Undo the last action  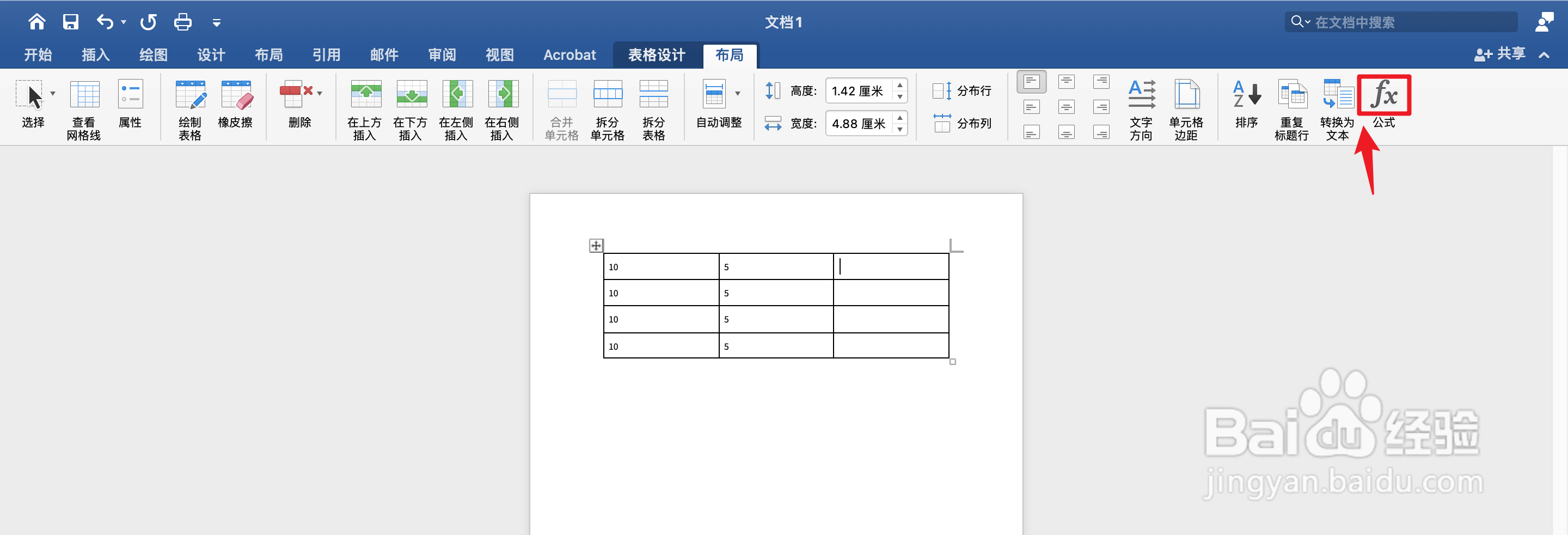tap(105, 22)
